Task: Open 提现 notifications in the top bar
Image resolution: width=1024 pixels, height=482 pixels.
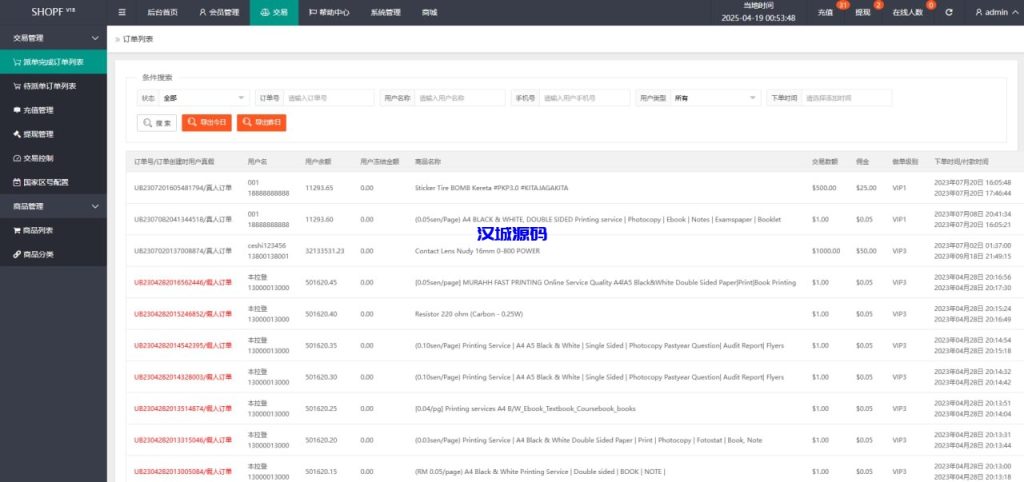Action: [862, 13]
